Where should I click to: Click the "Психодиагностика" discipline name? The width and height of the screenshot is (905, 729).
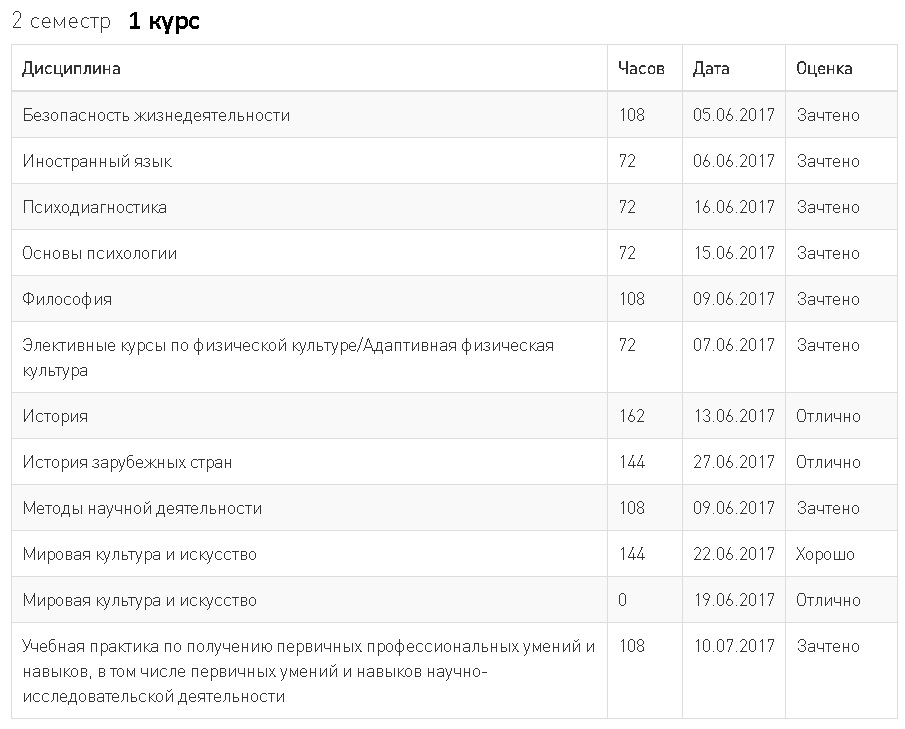tap(95, 207)
